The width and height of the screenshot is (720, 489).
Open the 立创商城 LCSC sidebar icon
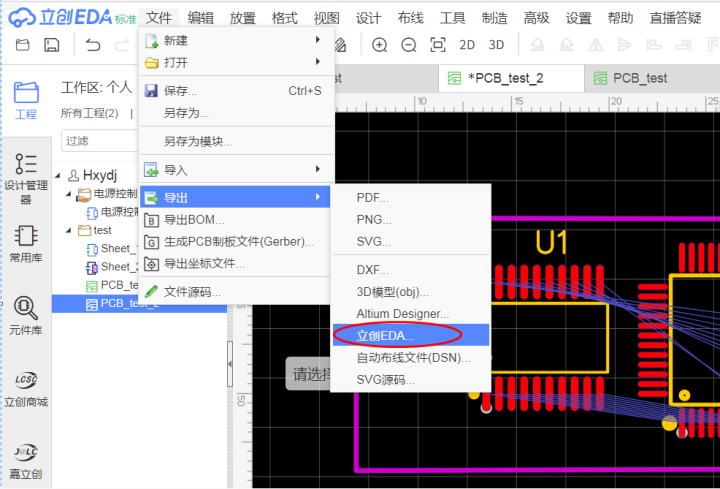tap(26, 389)
